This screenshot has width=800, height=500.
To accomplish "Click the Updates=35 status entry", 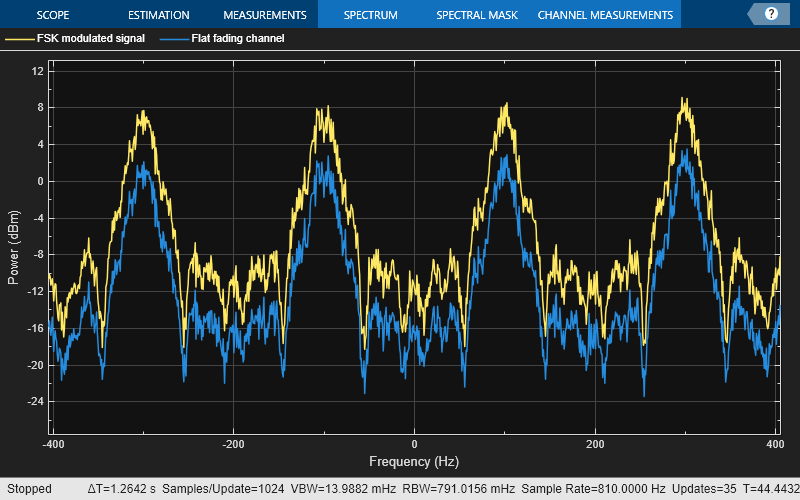I will coord(704,489).
